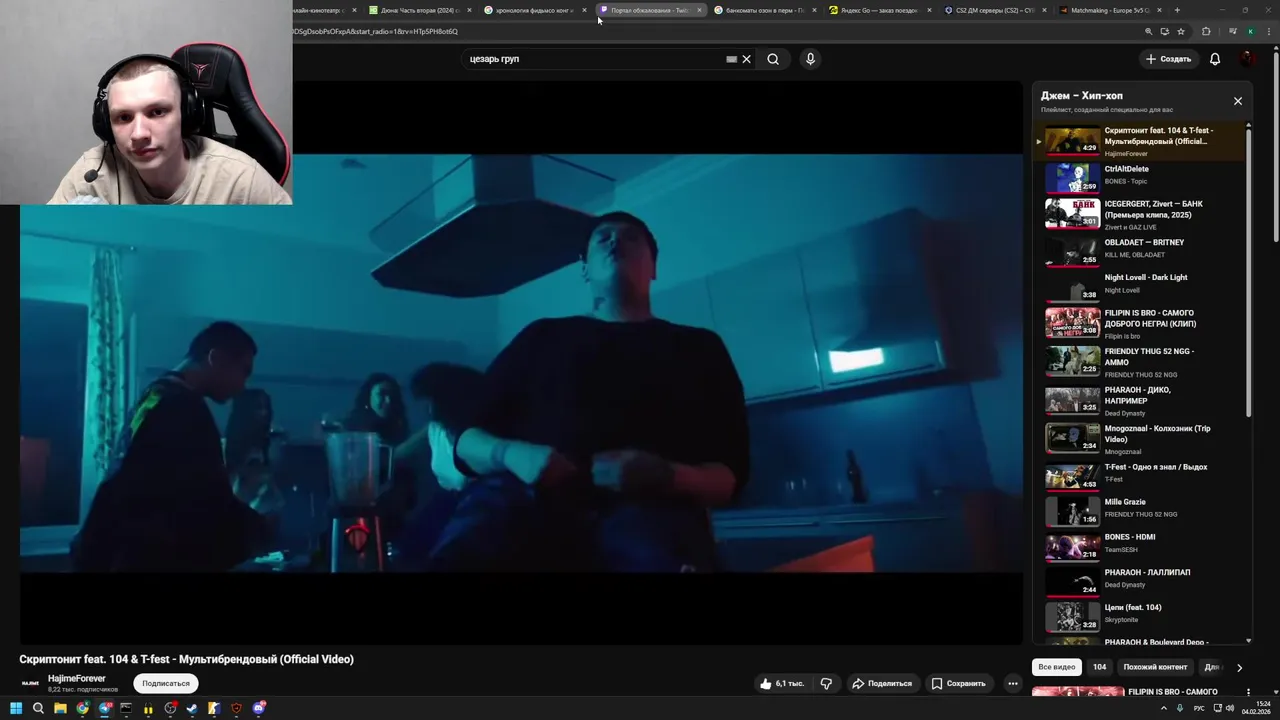1280x720 pixels.
Task: Switch to Chrome in the taskbar
Action: click(x=82, y=708)
